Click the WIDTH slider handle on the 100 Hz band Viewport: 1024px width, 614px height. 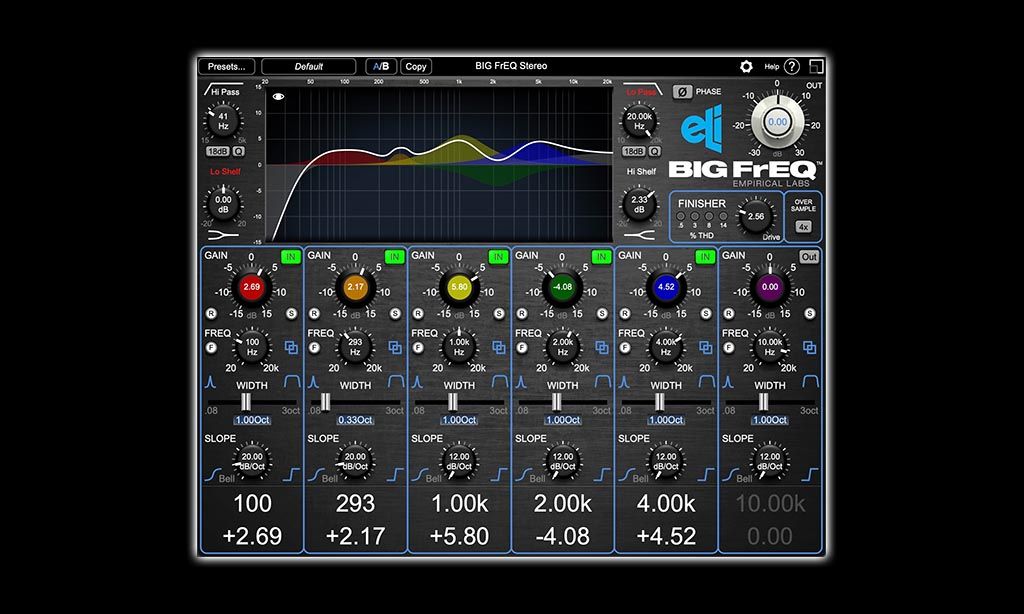coord(246,402)
